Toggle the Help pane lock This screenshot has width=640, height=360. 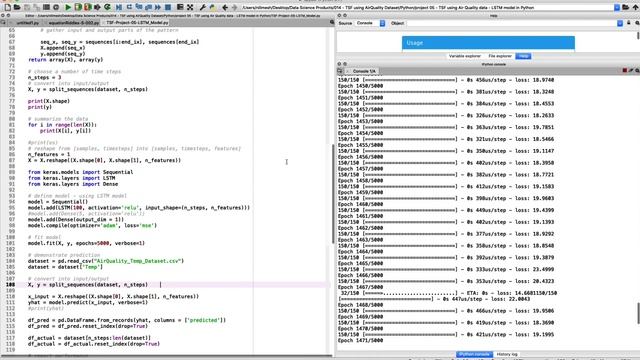[x=629, y=23]
